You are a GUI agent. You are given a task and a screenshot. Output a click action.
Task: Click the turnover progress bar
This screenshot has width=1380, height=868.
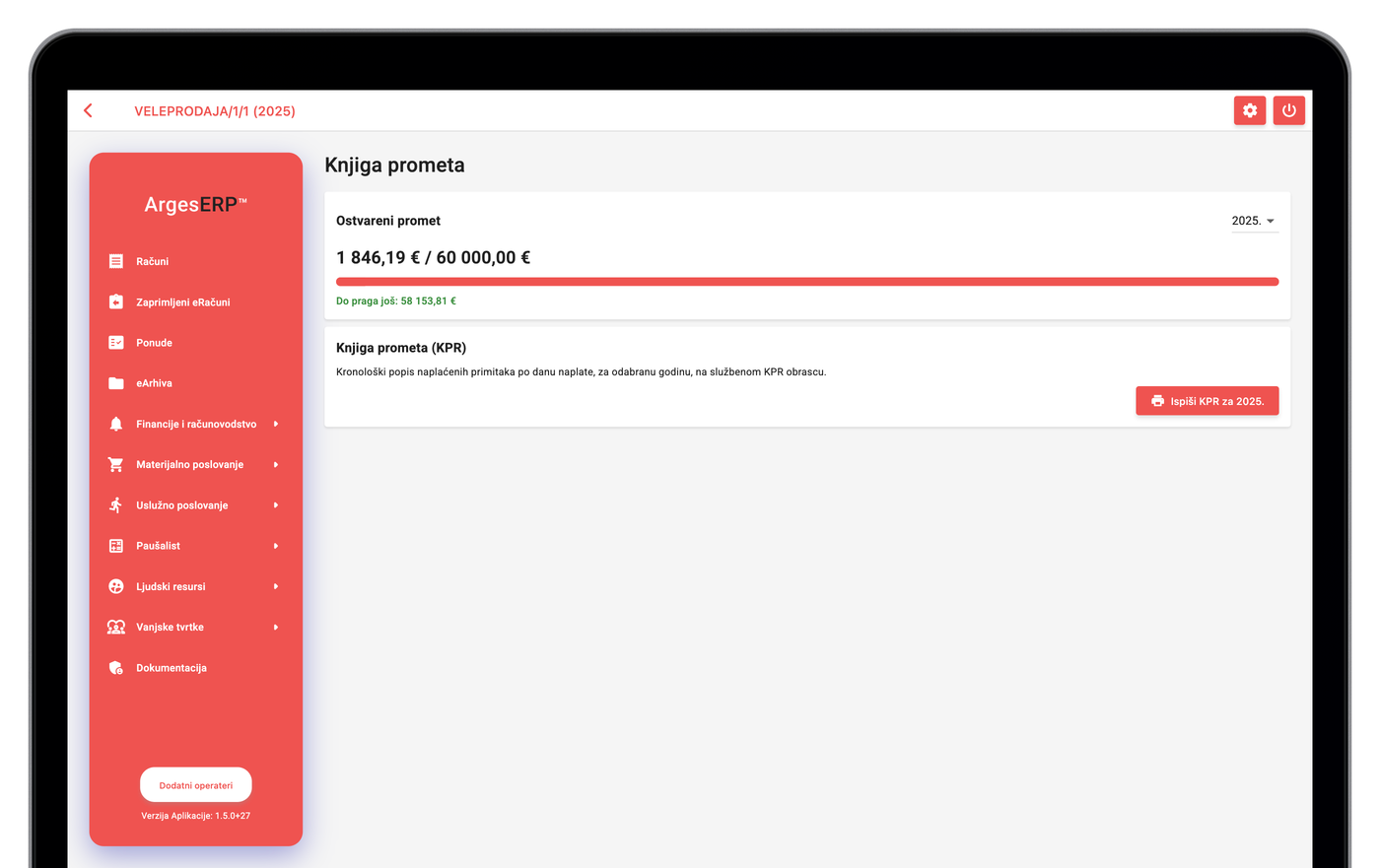[x=807, y=282]
